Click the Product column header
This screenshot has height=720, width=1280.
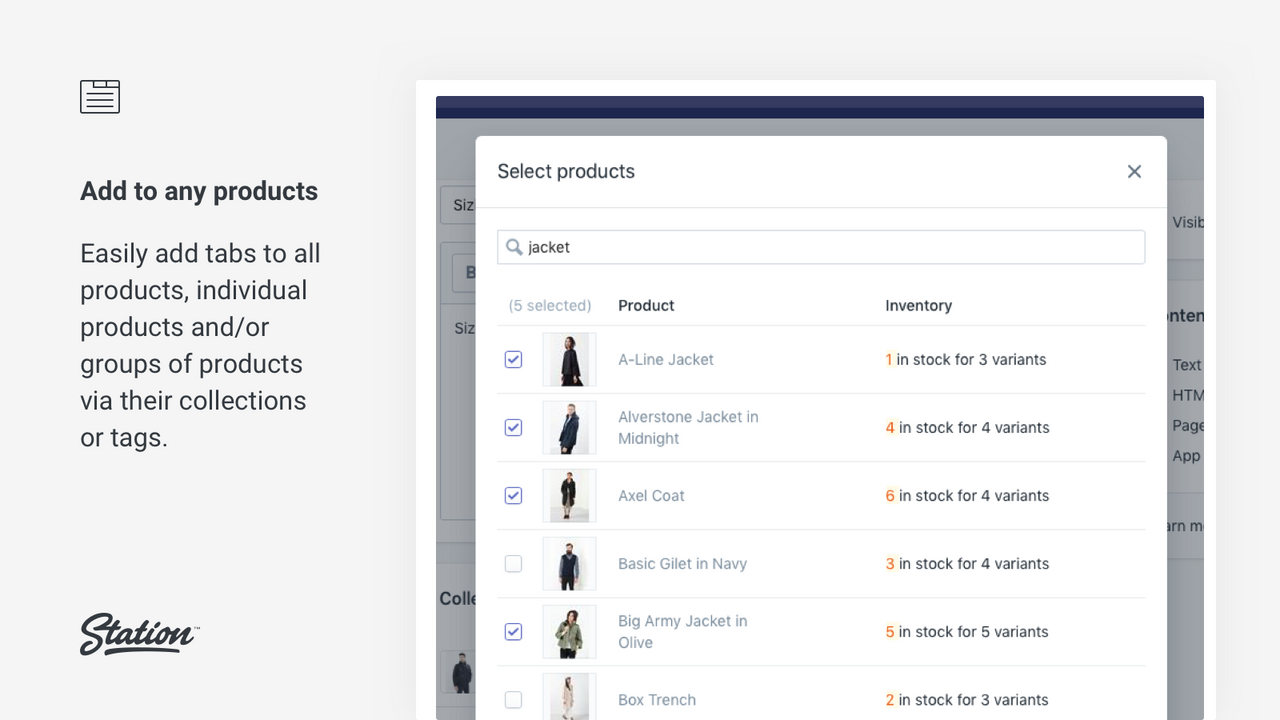coord(645,305)
